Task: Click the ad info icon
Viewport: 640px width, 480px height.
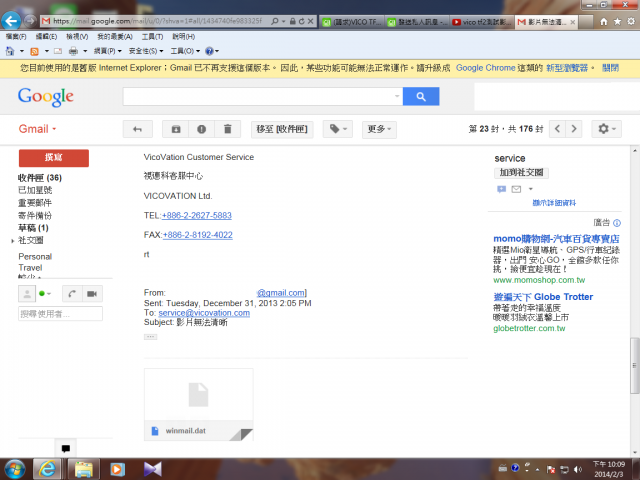Action: 617,223
